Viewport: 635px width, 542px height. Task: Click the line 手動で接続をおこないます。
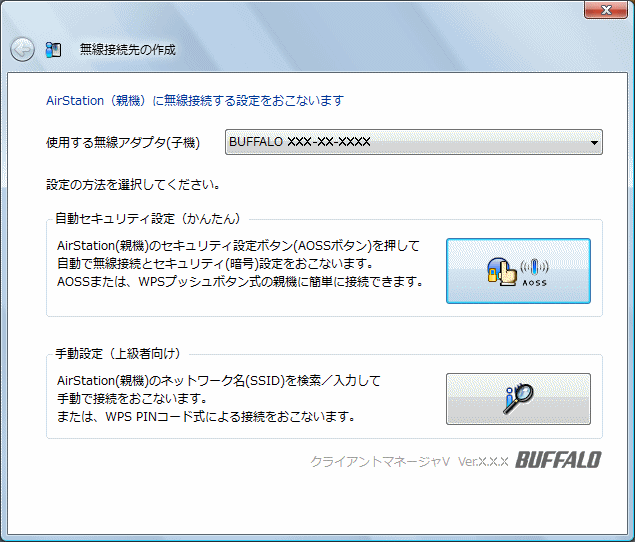[x=132, y=399]
